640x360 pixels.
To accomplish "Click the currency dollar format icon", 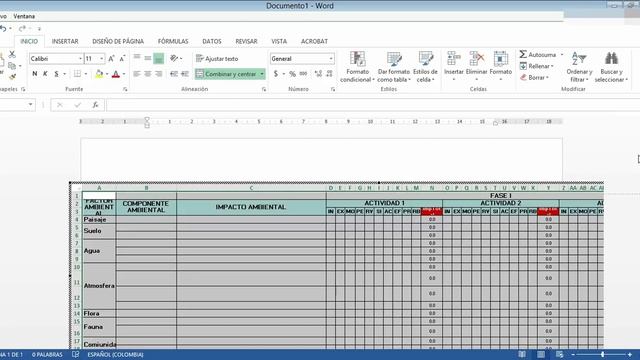I will click(276, 74).
